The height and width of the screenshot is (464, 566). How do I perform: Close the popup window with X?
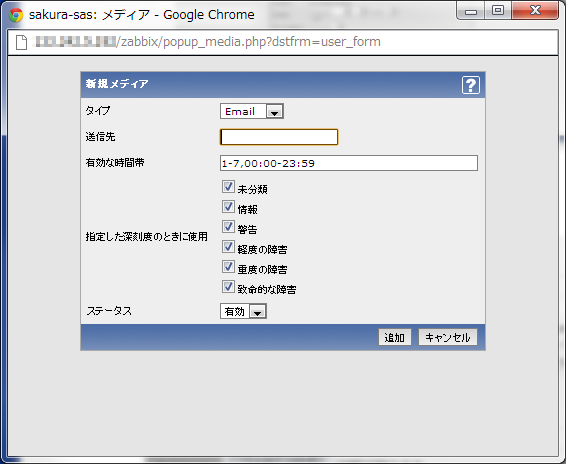pos(535,10)
